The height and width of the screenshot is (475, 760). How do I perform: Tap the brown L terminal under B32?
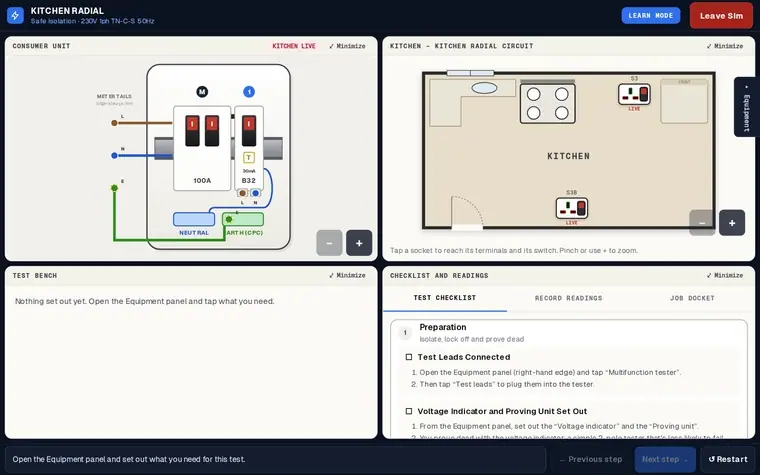point(242,193)
